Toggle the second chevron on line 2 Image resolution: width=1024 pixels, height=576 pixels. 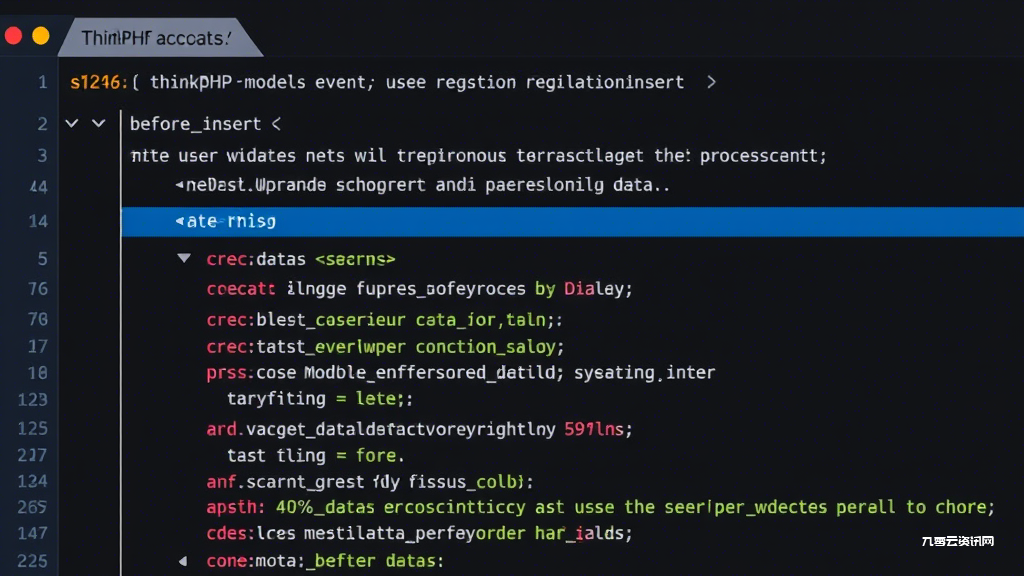[x=99, y=123]
